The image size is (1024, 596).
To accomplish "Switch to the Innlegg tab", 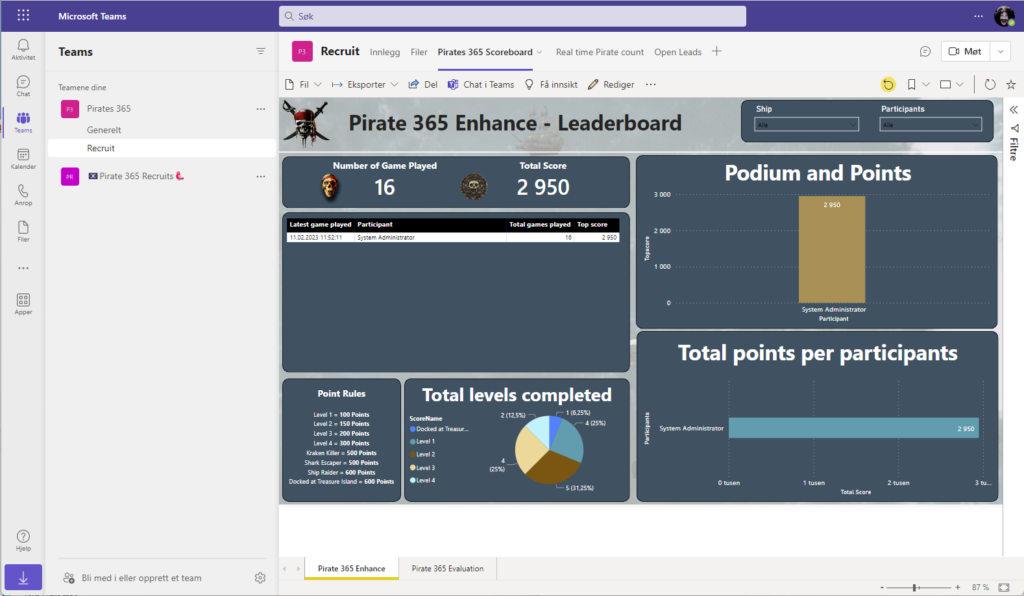I will click(385, 52).
